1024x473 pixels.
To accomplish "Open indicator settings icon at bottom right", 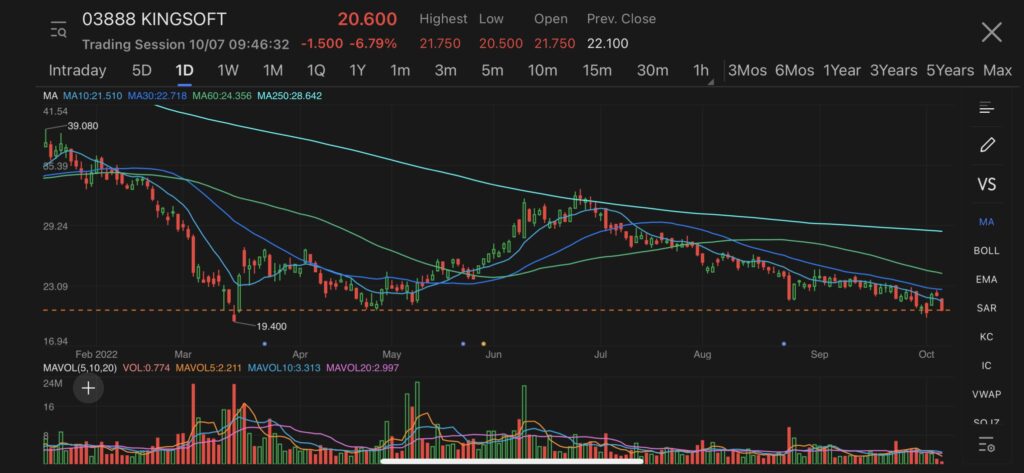I will (987, 447).
